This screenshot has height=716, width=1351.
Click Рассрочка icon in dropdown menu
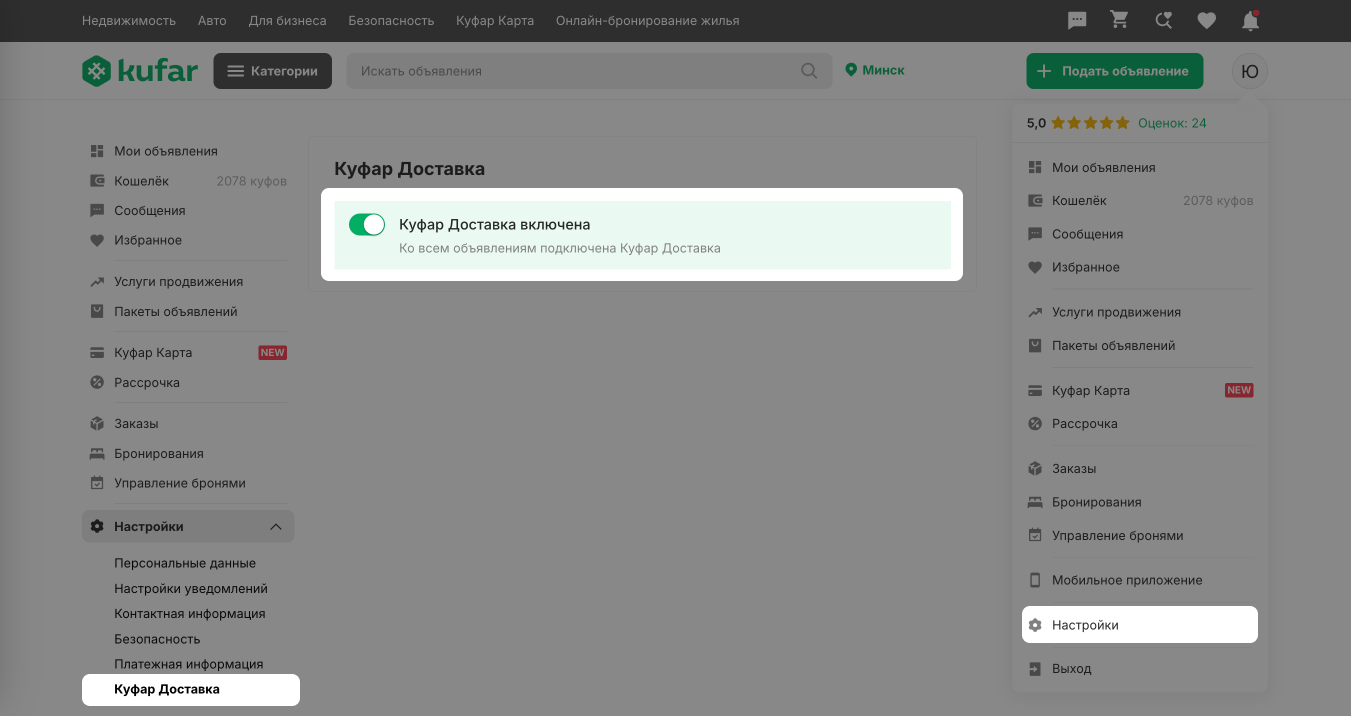pyautogui.click(x=1035, y=424)
